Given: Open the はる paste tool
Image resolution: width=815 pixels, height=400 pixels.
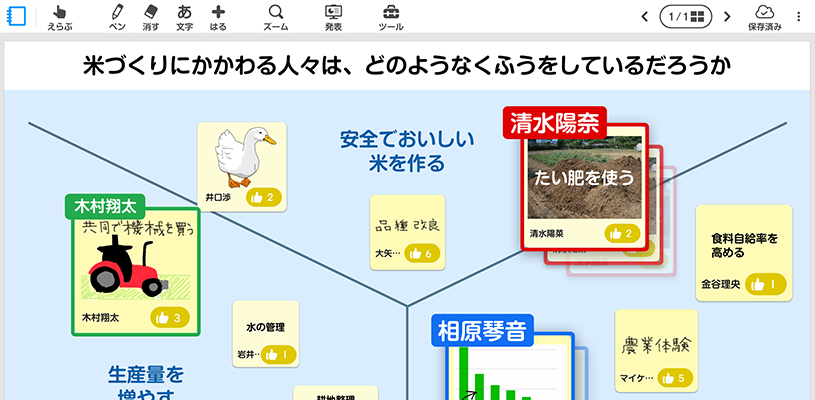Looking at the screenshot, I should 218,17.
